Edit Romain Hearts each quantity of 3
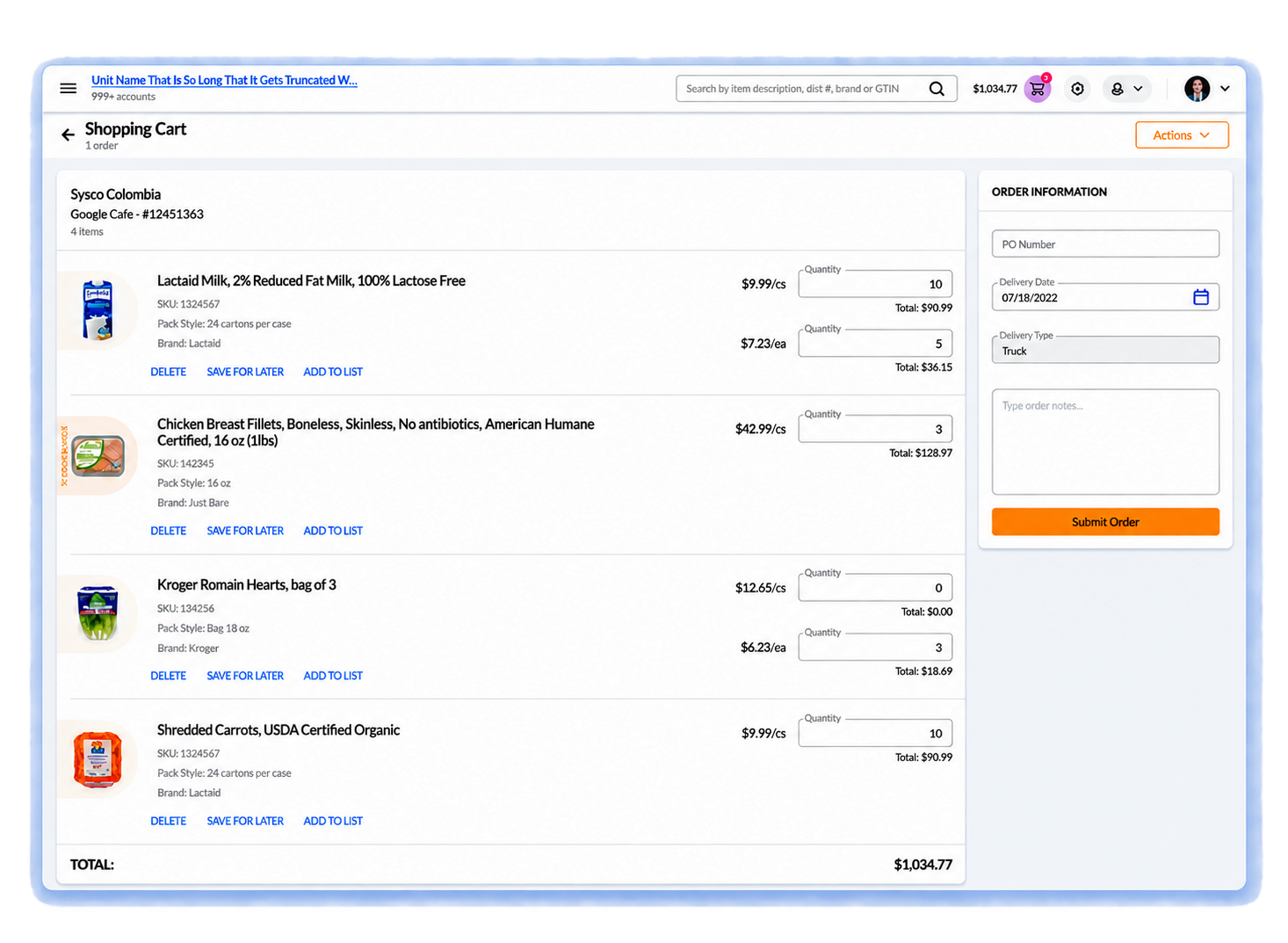This screenshot has height=943, width=1288. click(875, 647)
